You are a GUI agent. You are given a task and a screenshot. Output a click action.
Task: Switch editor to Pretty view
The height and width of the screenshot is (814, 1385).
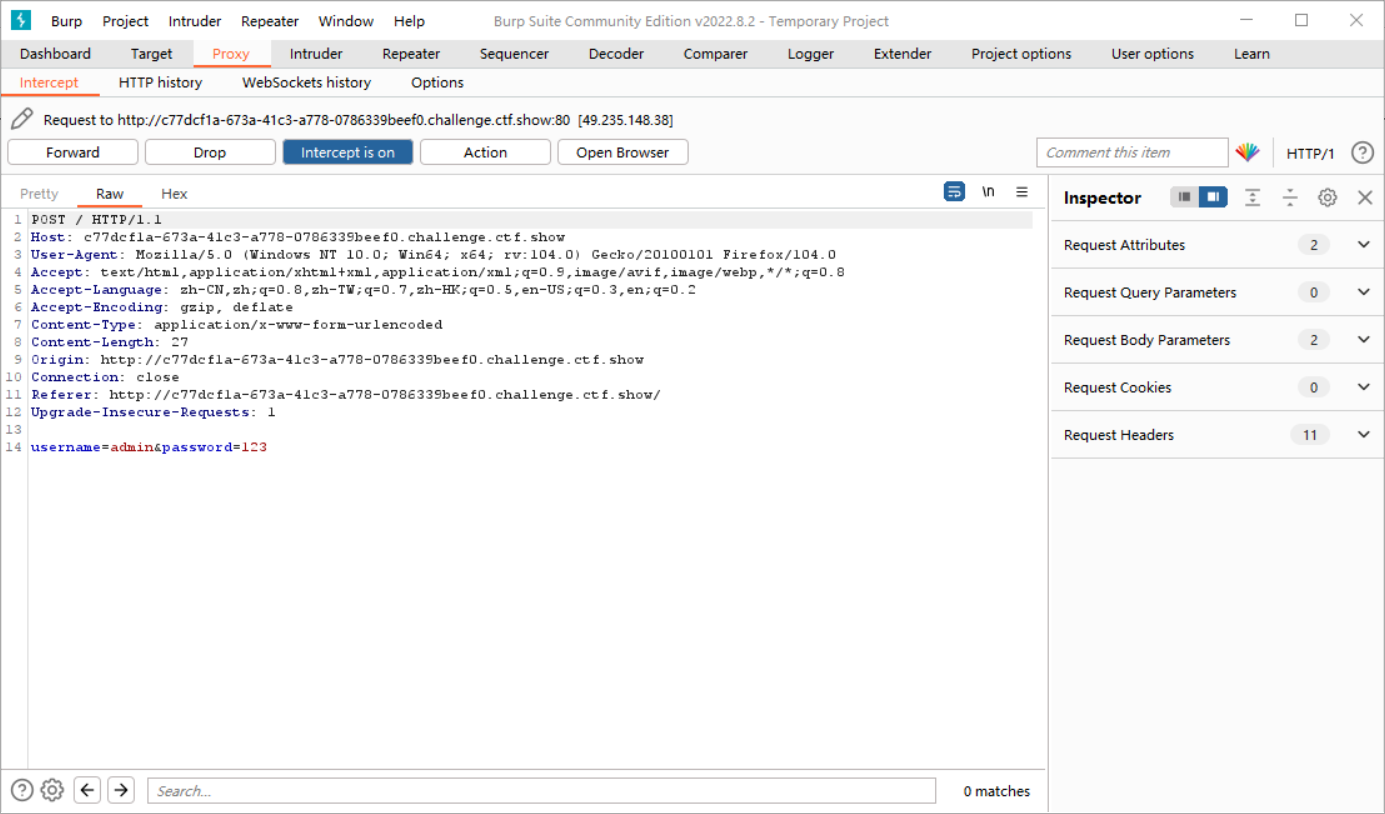click(x=39, y=194)
